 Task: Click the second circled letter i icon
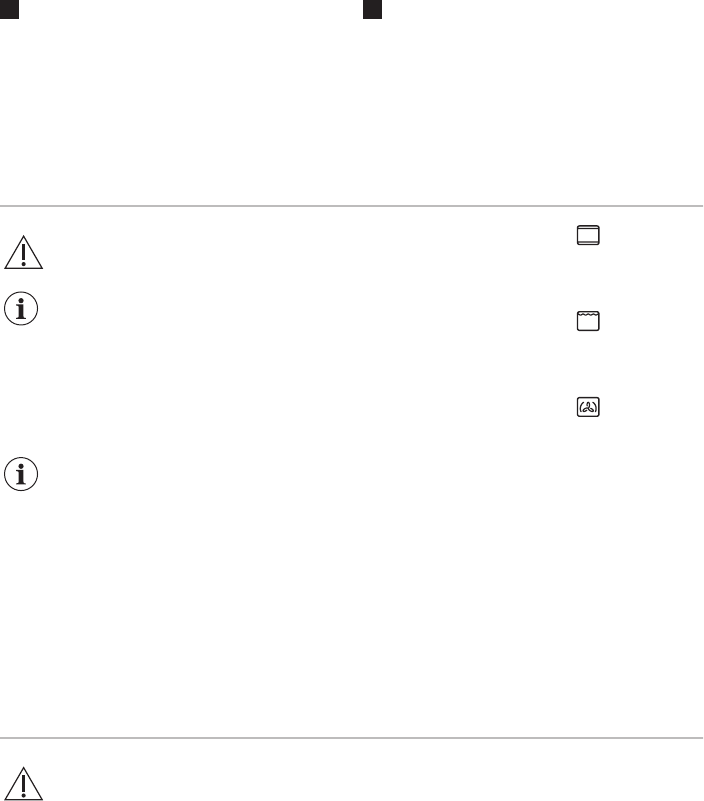click(x=21, y=474)
